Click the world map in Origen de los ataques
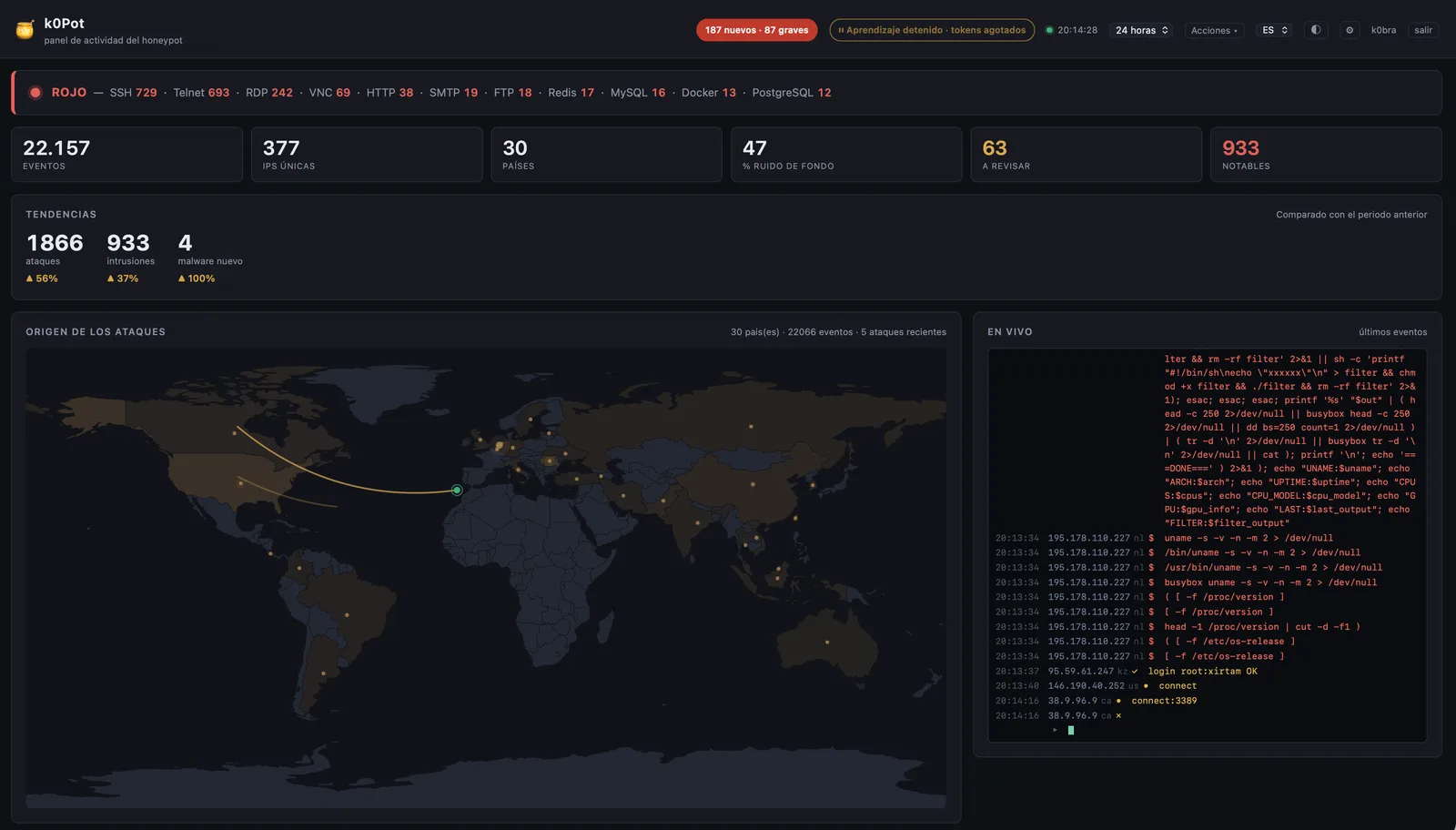The width and height of the screenshot is (1456, 830). tap(486, 578)
